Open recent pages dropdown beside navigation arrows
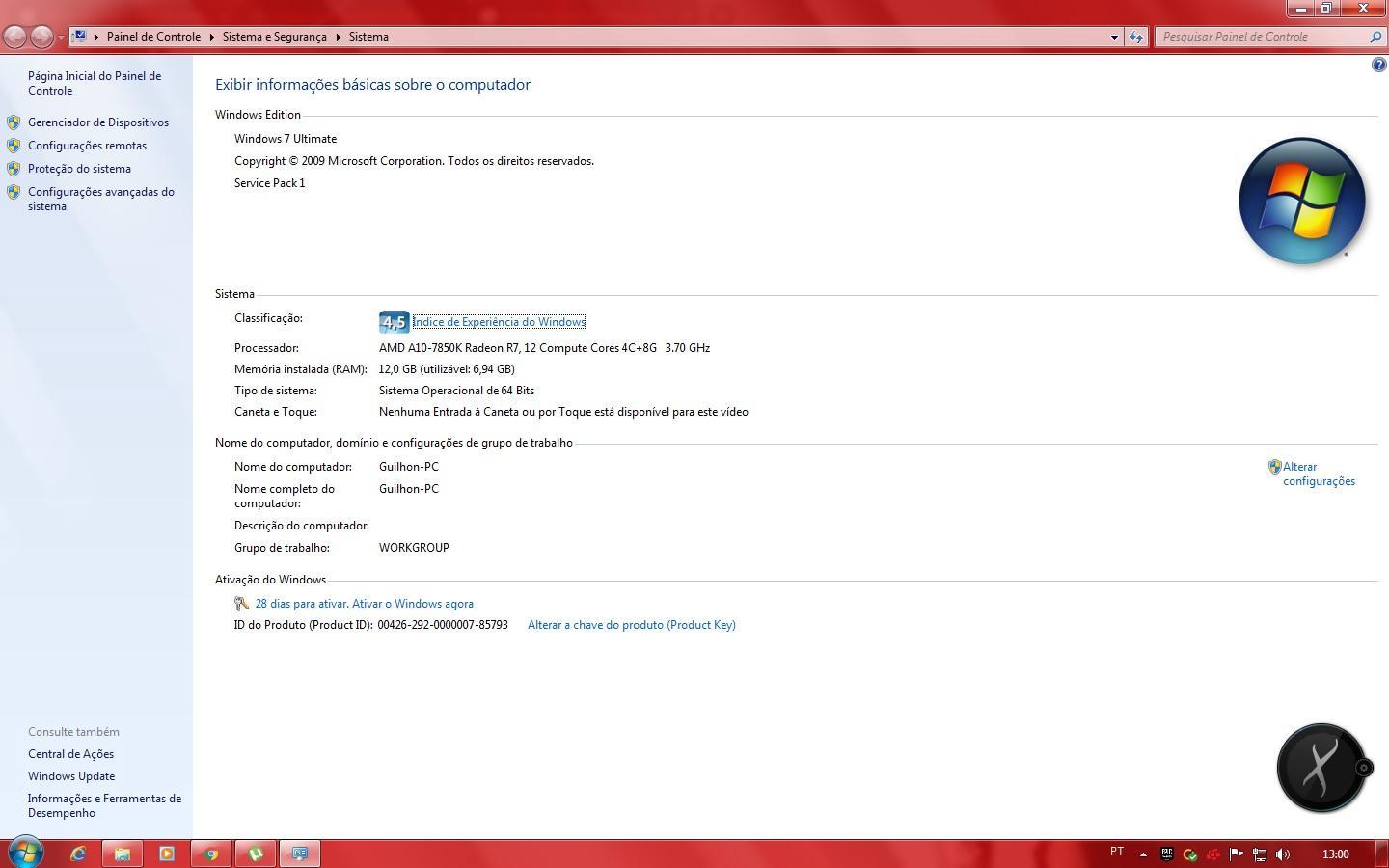1389x868 pixels. [61, 38]
